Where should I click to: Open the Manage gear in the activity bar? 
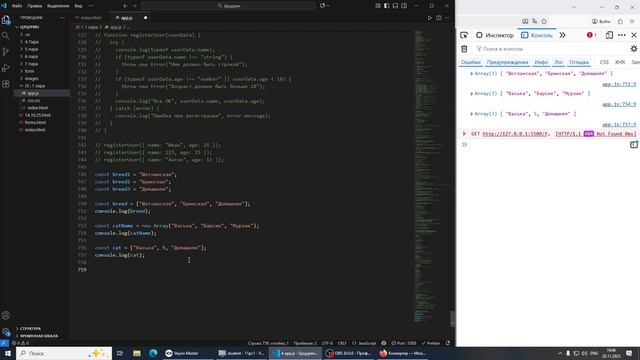[x=6, y=331]
